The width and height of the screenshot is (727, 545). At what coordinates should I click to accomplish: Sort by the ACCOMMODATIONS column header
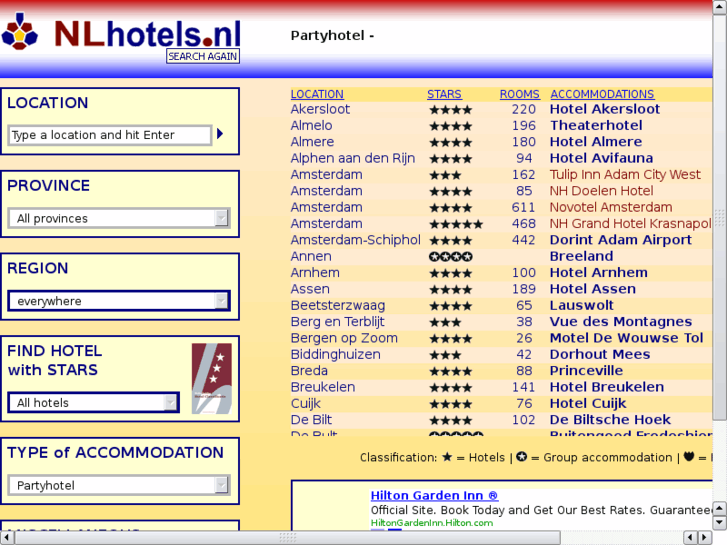(x=602, y=94)
